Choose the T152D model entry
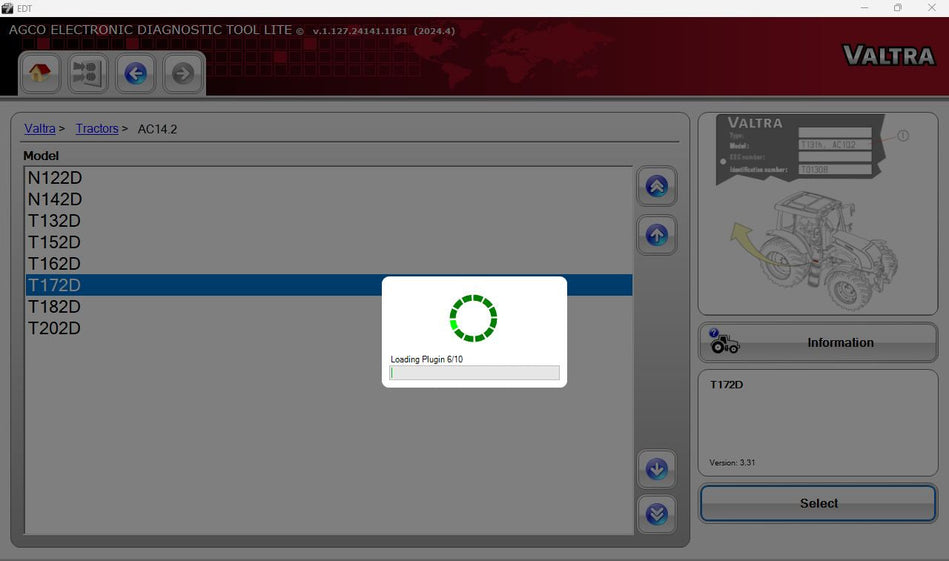The width and height of the screenshot is (949, 561). pos(55,242)
